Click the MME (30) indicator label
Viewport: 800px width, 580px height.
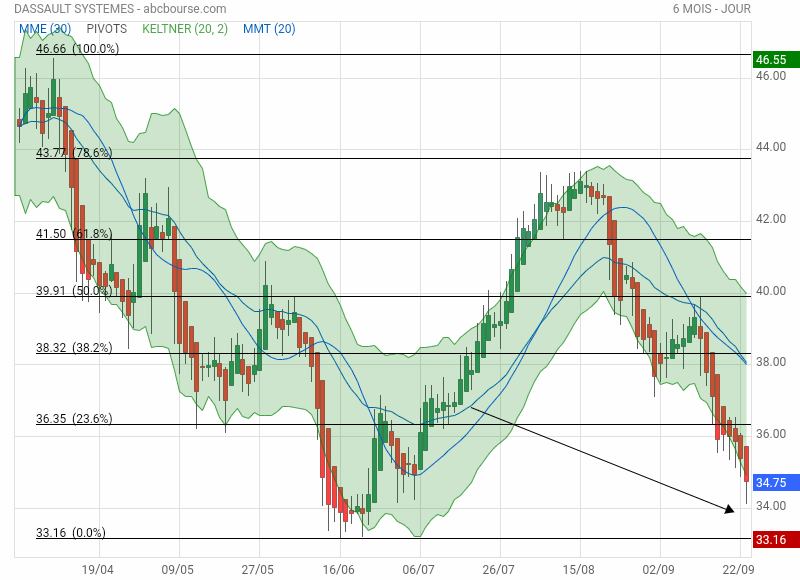(x=45, y=29)
